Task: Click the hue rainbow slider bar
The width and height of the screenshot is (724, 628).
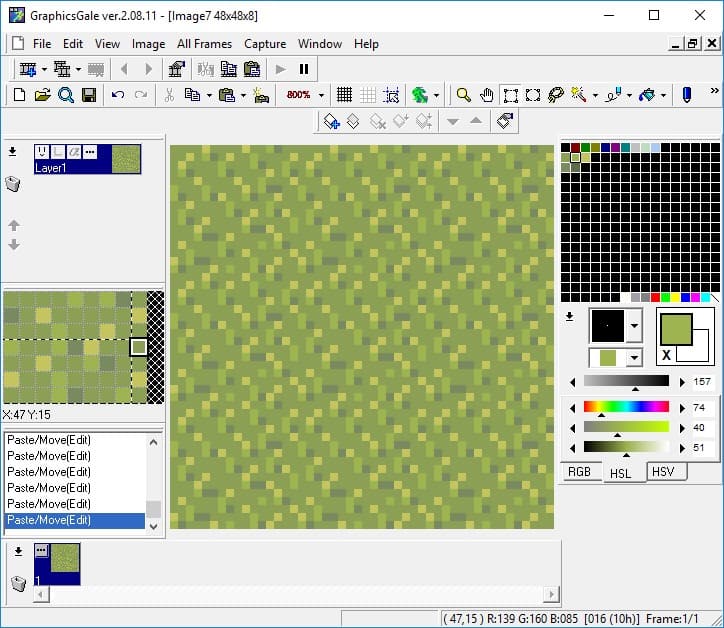Action: click(626, 406)
